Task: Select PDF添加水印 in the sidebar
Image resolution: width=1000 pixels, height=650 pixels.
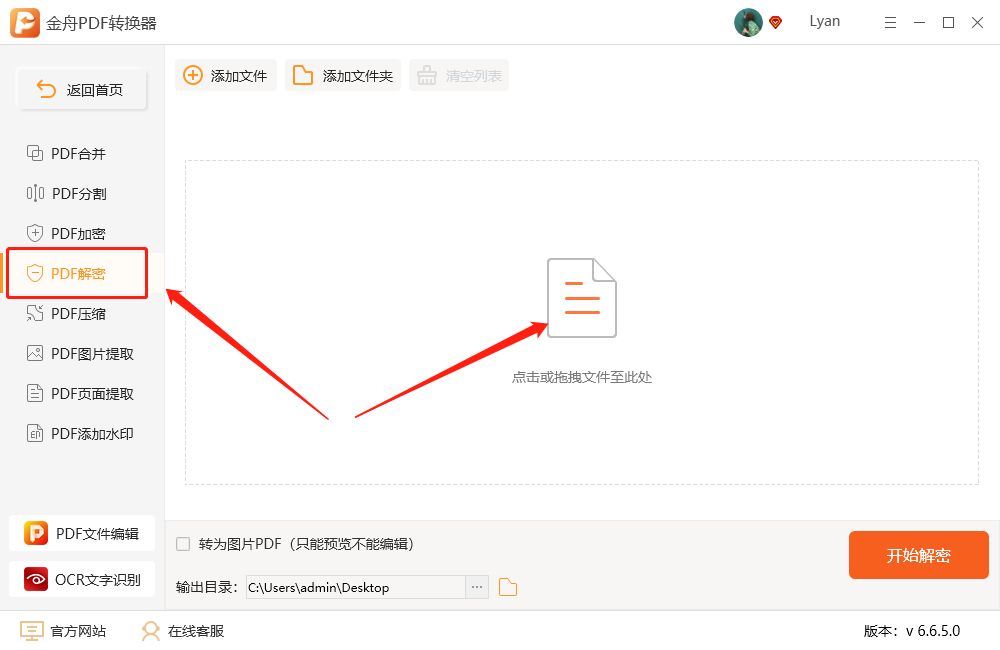Action: tap(80, 434)
